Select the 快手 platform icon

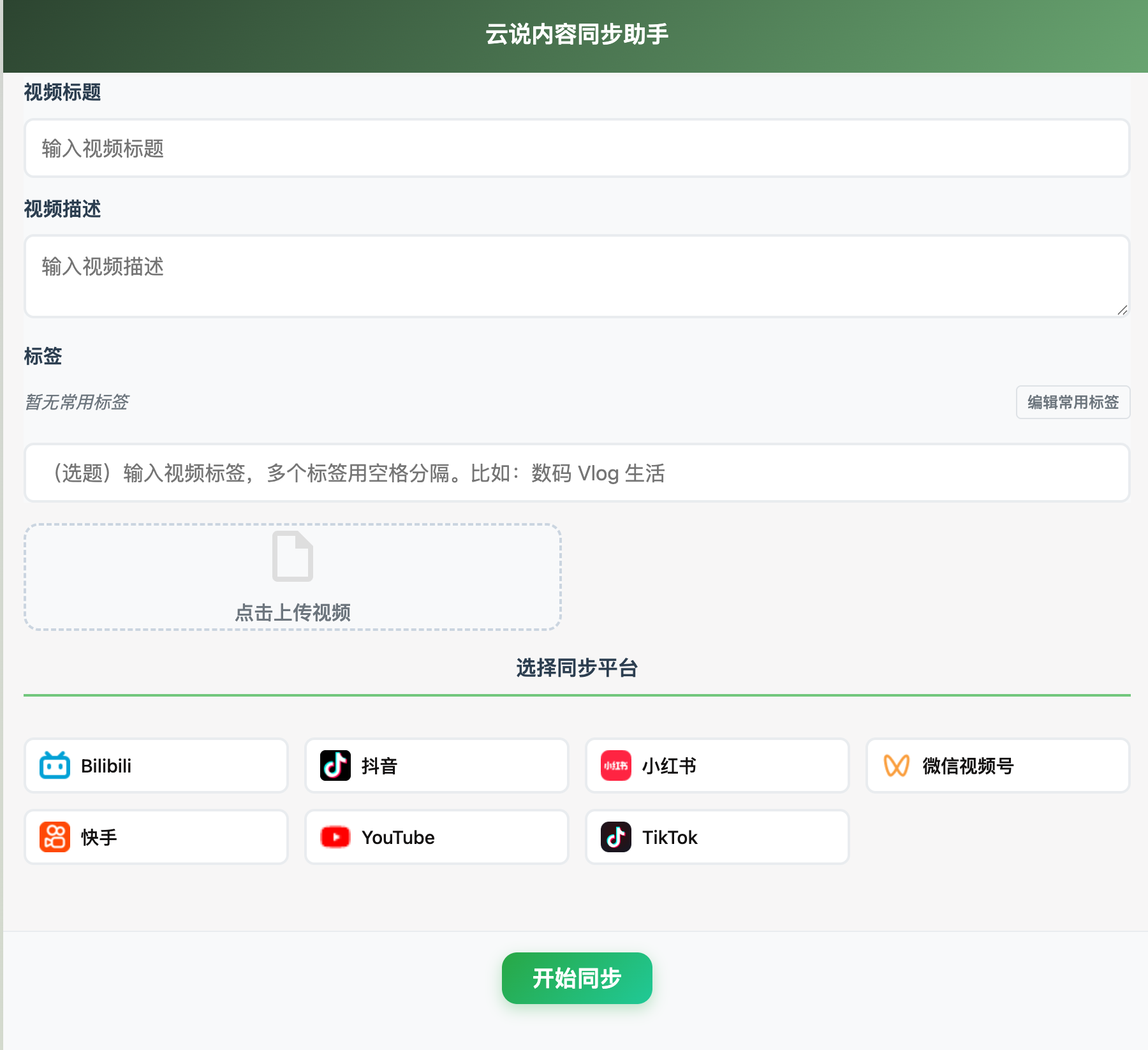(54, 837)
